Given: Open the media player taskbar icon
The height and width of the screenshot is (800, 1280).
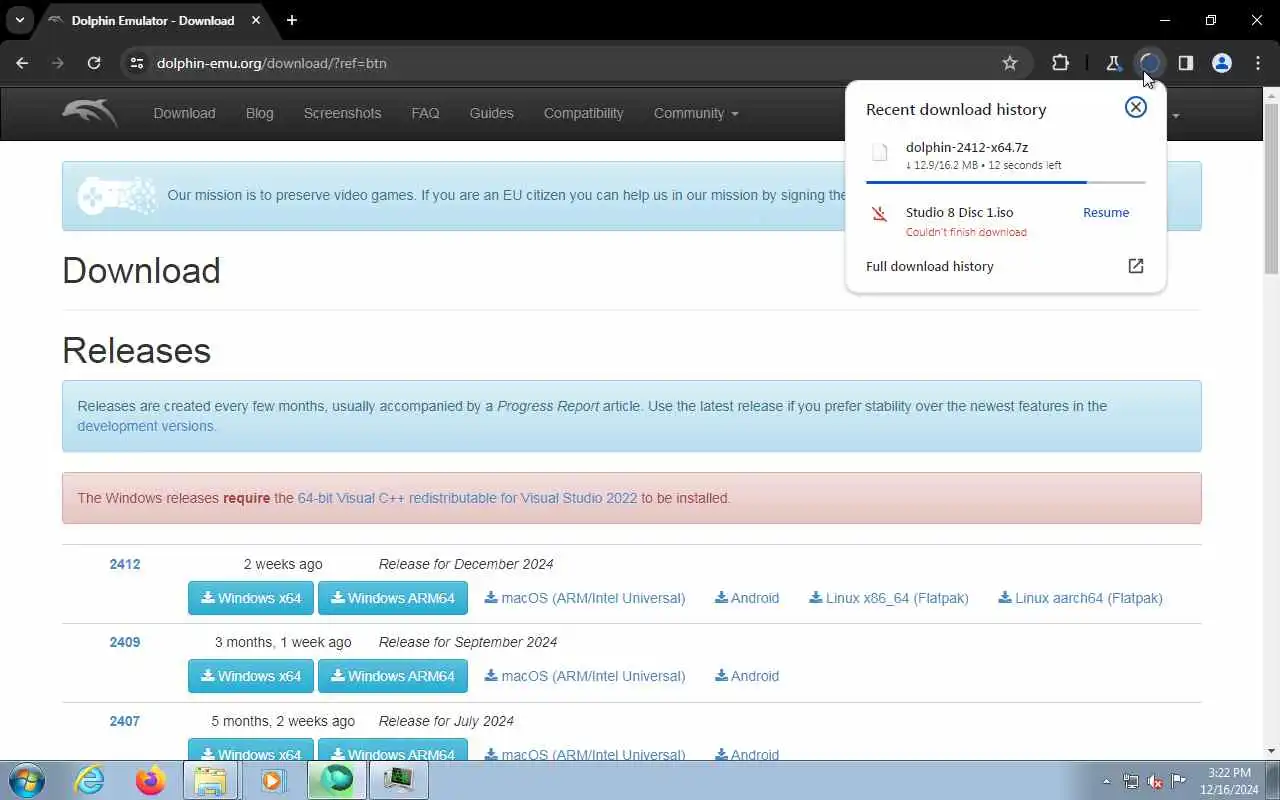Looking at the screenshot, I should [x=273, y=780].
